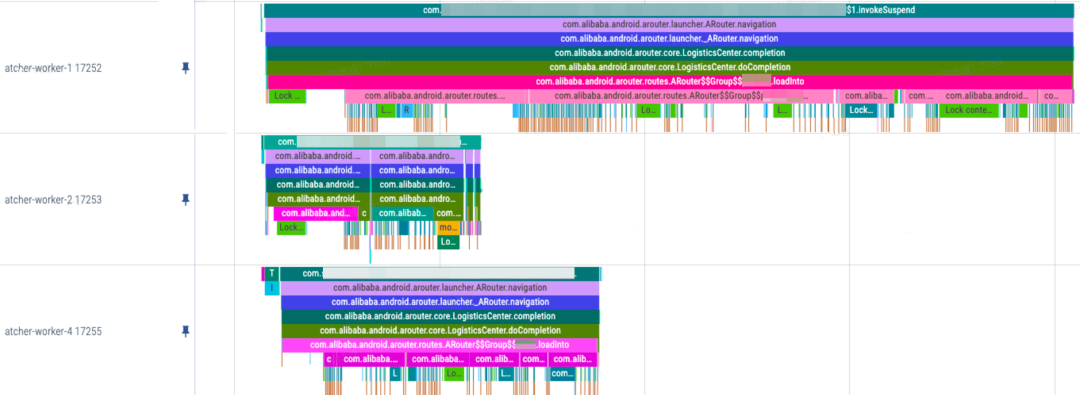Select the teal "Lock..." slice in worker-1
The width and height of the screenshot is (1080, 395).
(861, 110)
